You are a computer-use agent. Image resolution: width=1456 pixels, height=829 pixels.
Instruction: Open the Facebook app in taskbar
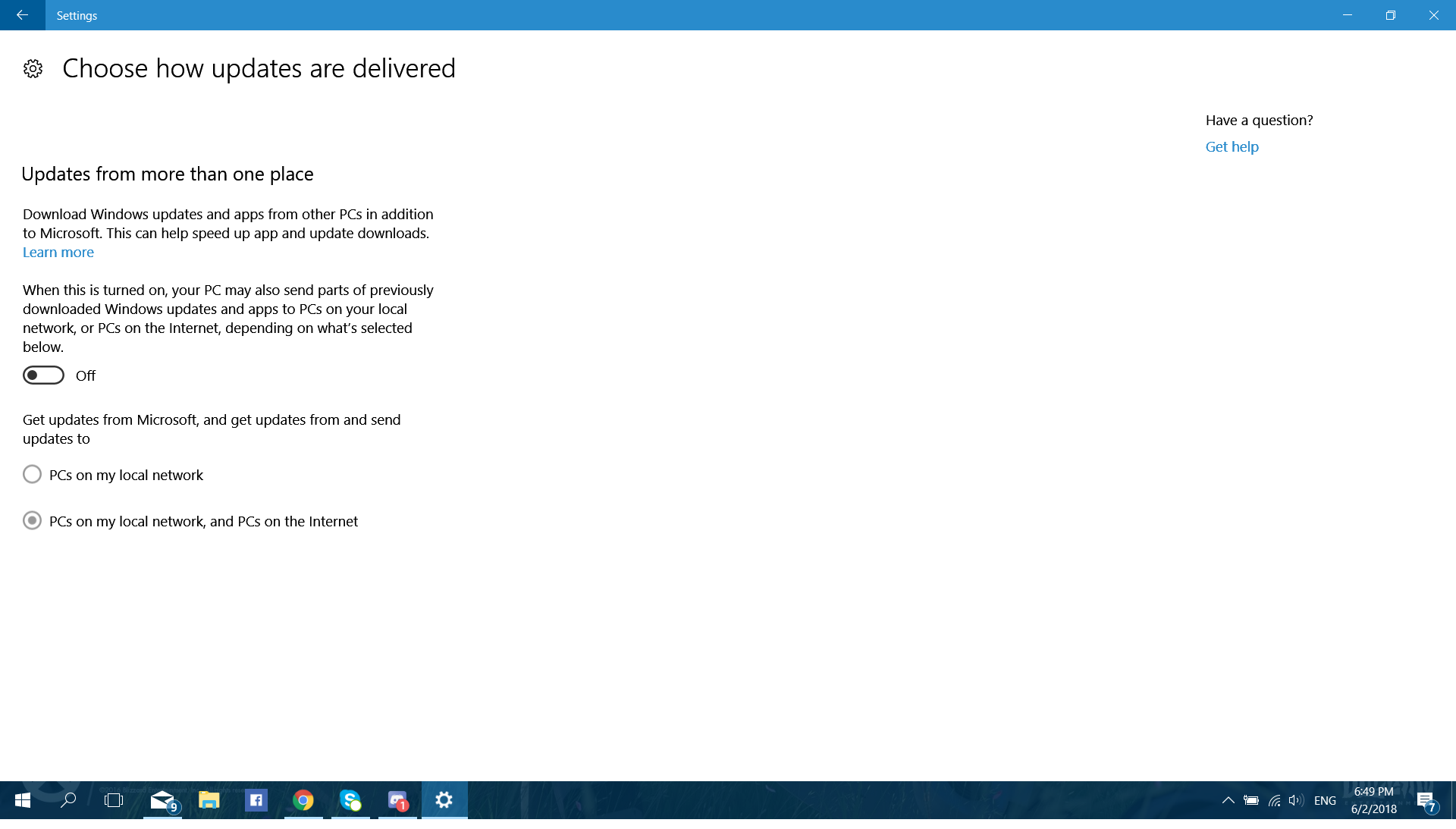point(256,800)
